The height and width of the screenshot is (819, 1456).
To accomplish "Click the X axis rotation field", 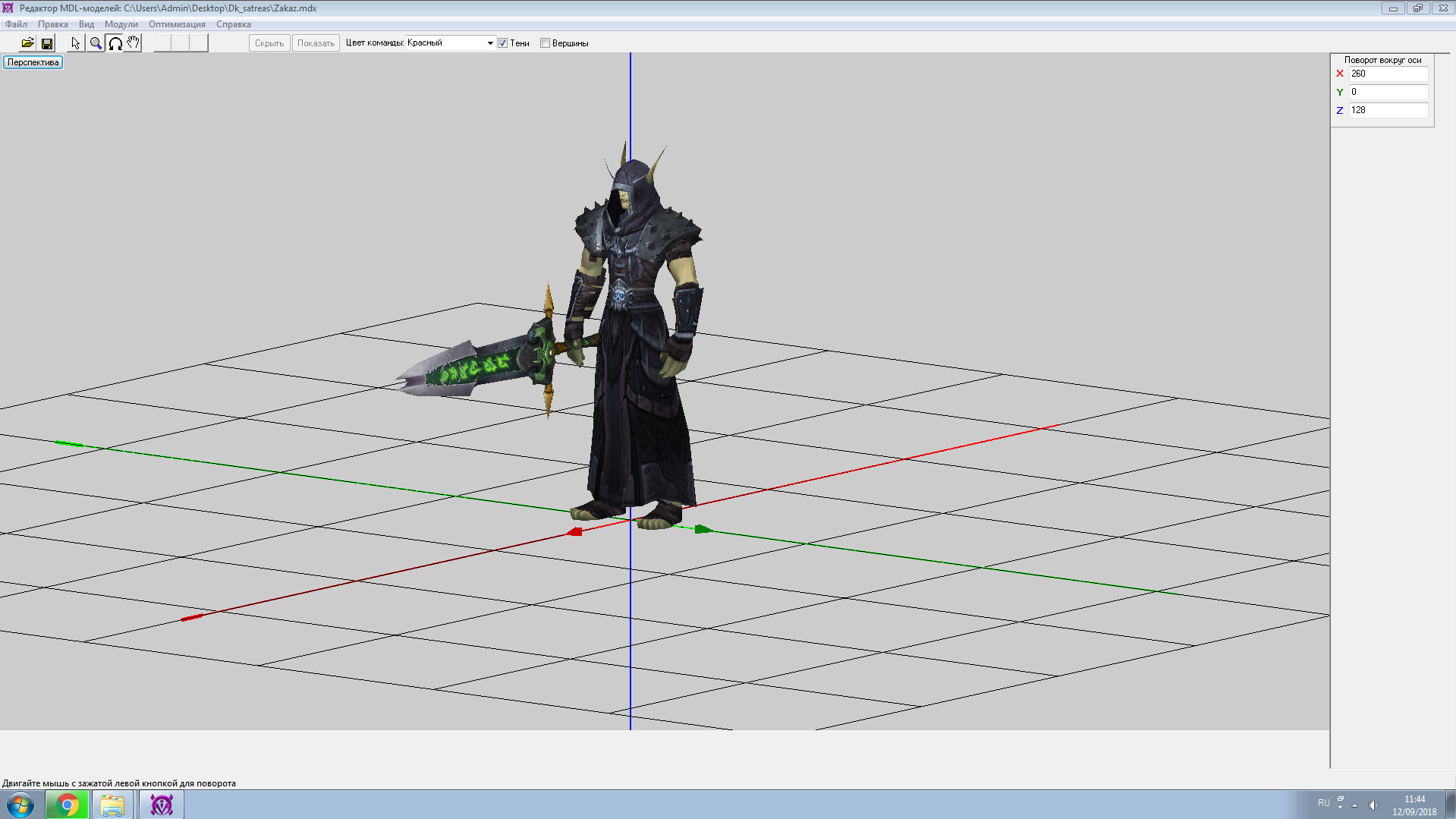I will pyautogui.click(x=1388, y=74).
